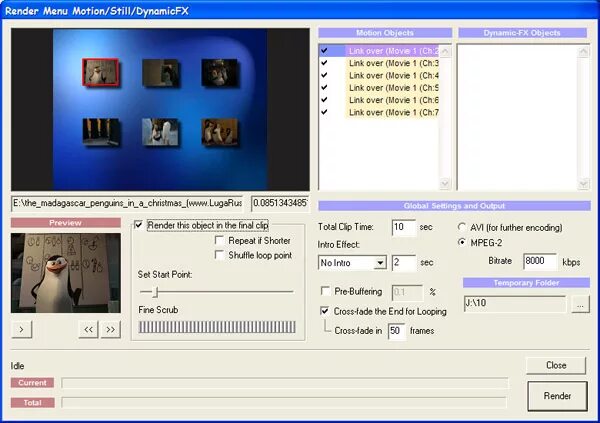Screen dimensions: 600x423
Task: Select the red-framed penguin menu thumbnail
Action: click(100, 72)
